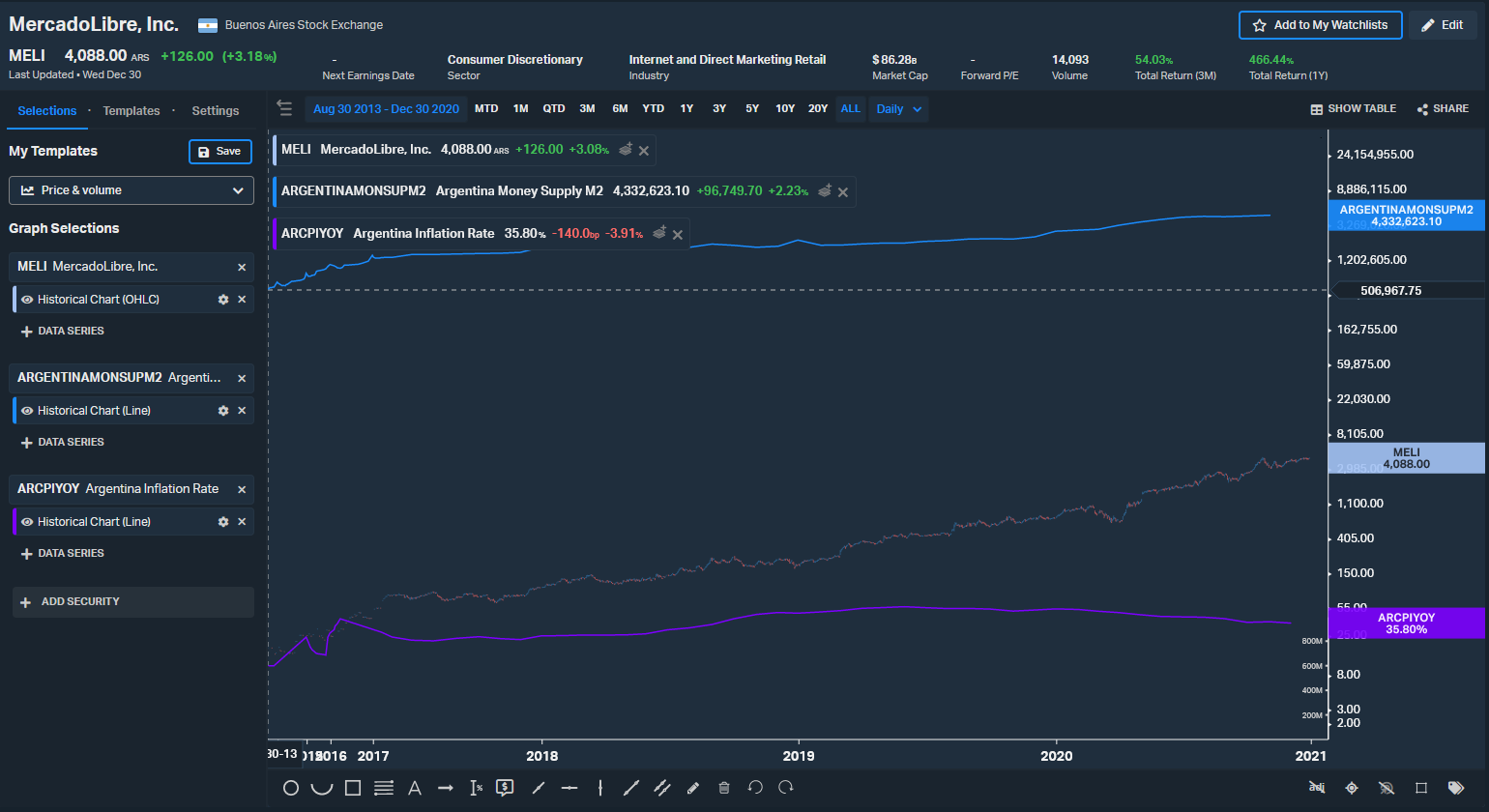Save the current template
Screen dimensions: 1489x812
pyautogui.click(x=220, y=152)
